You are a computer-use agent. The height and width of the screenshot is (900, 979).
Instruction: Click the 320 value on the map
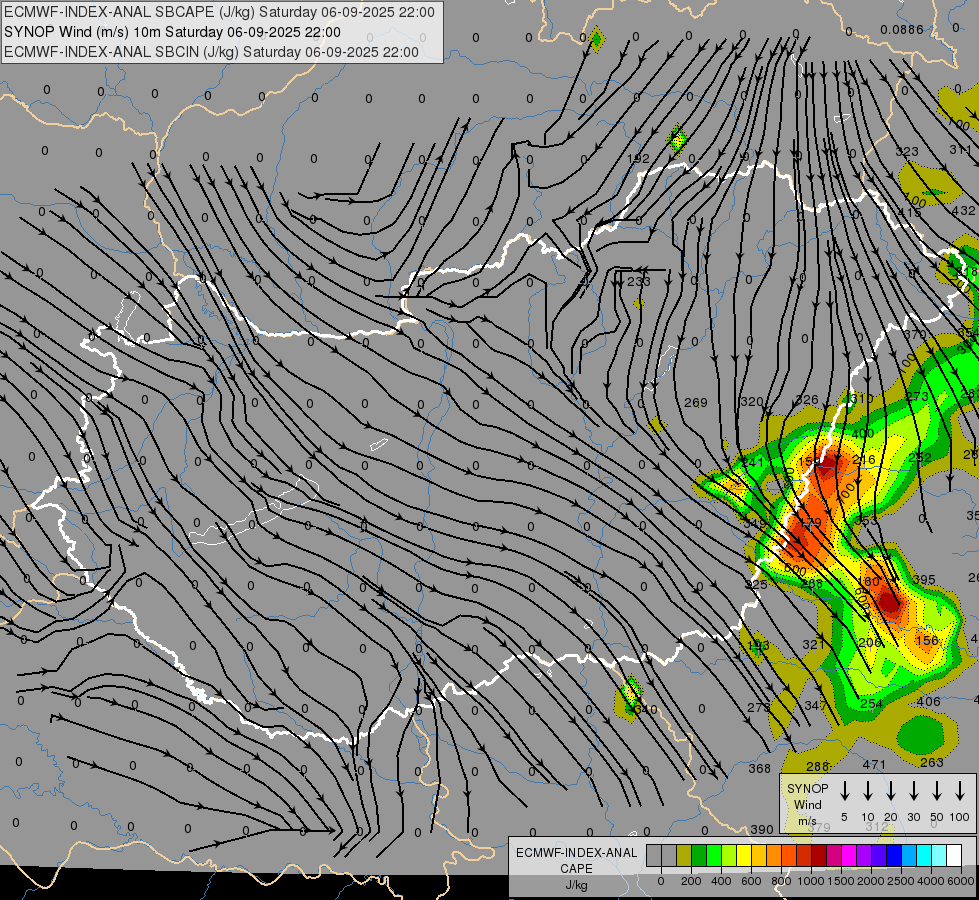click(752, 402)
